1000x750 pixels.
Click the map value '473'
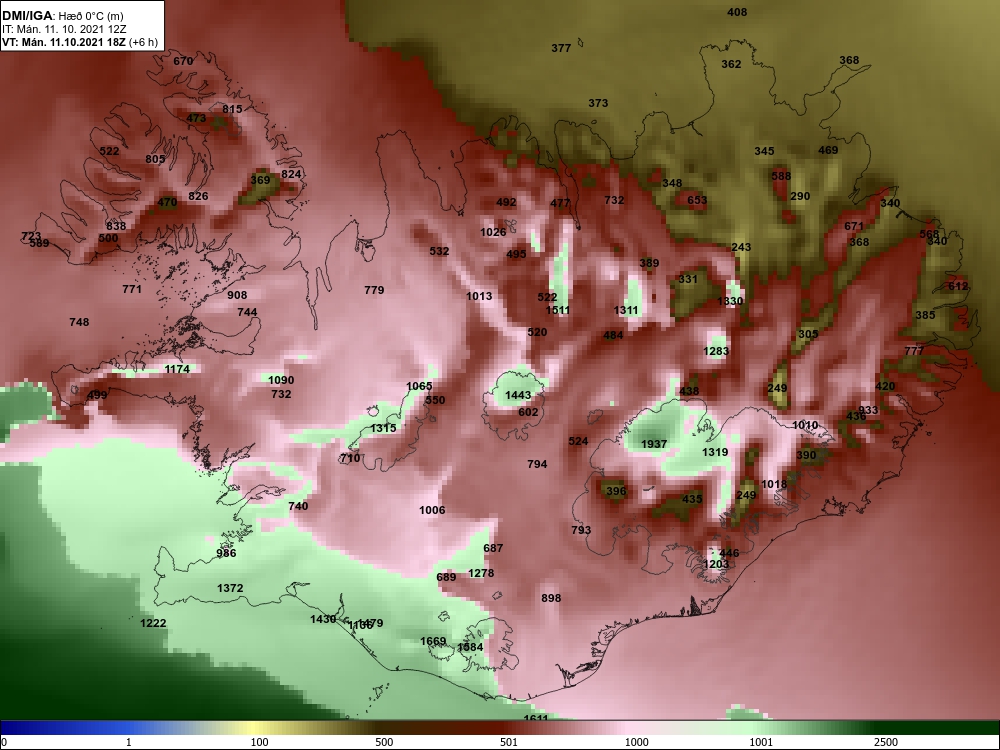pyautogui.click(x=196, y=119)
